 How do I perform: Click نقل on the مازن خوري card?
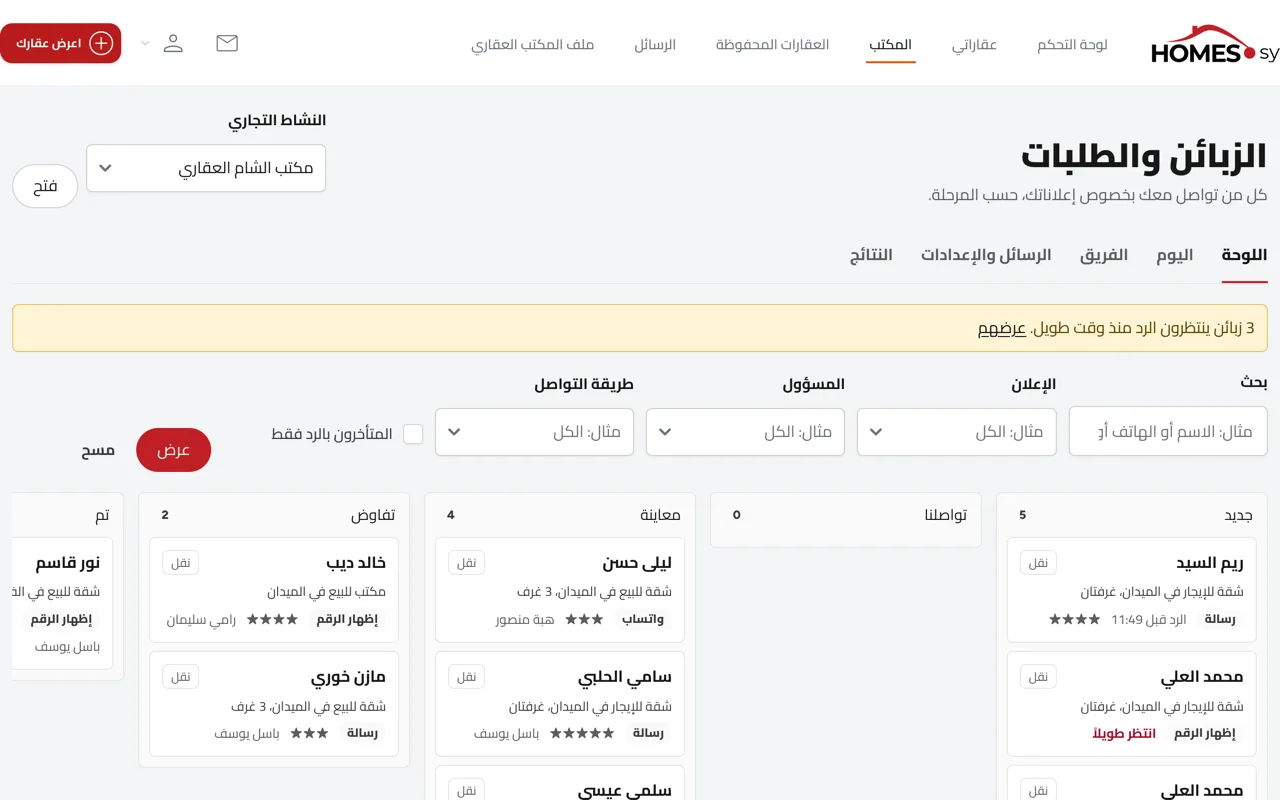tap(181, 677)
